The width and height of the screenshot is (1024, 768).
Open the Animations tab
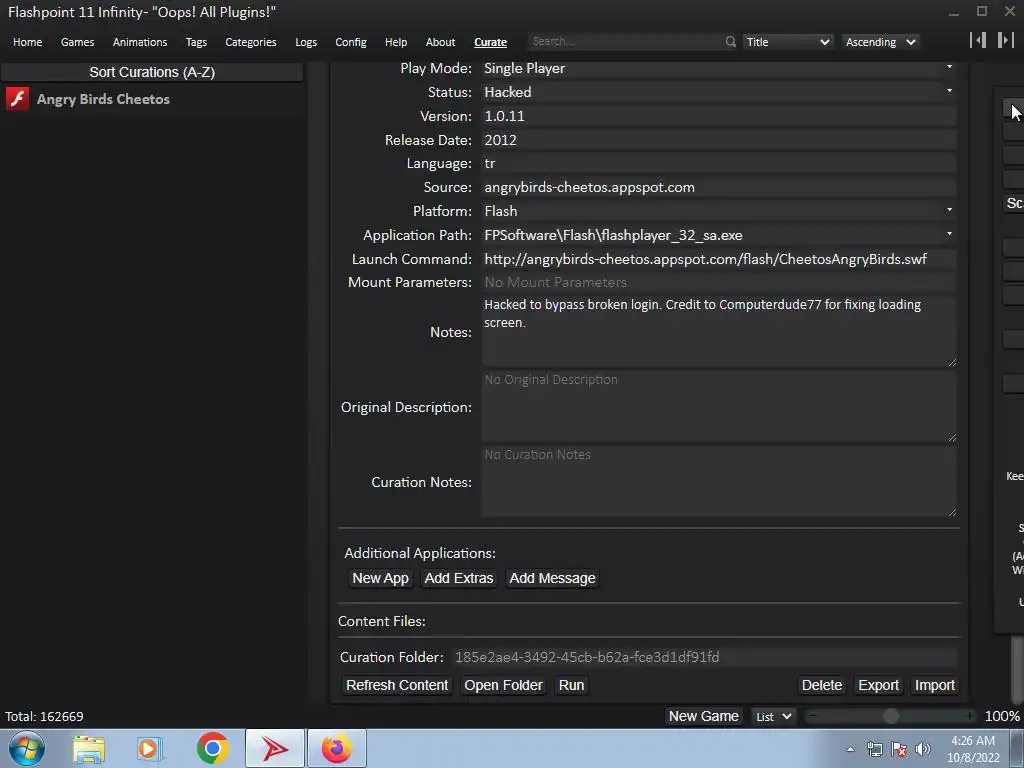[140, 42]
